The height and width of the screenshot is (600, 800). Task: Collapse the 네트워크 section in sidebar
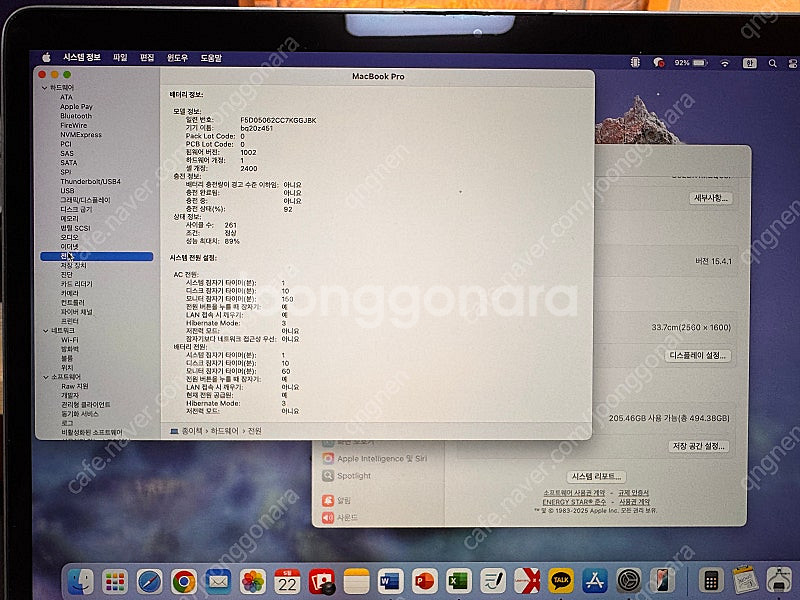point(45,331)
